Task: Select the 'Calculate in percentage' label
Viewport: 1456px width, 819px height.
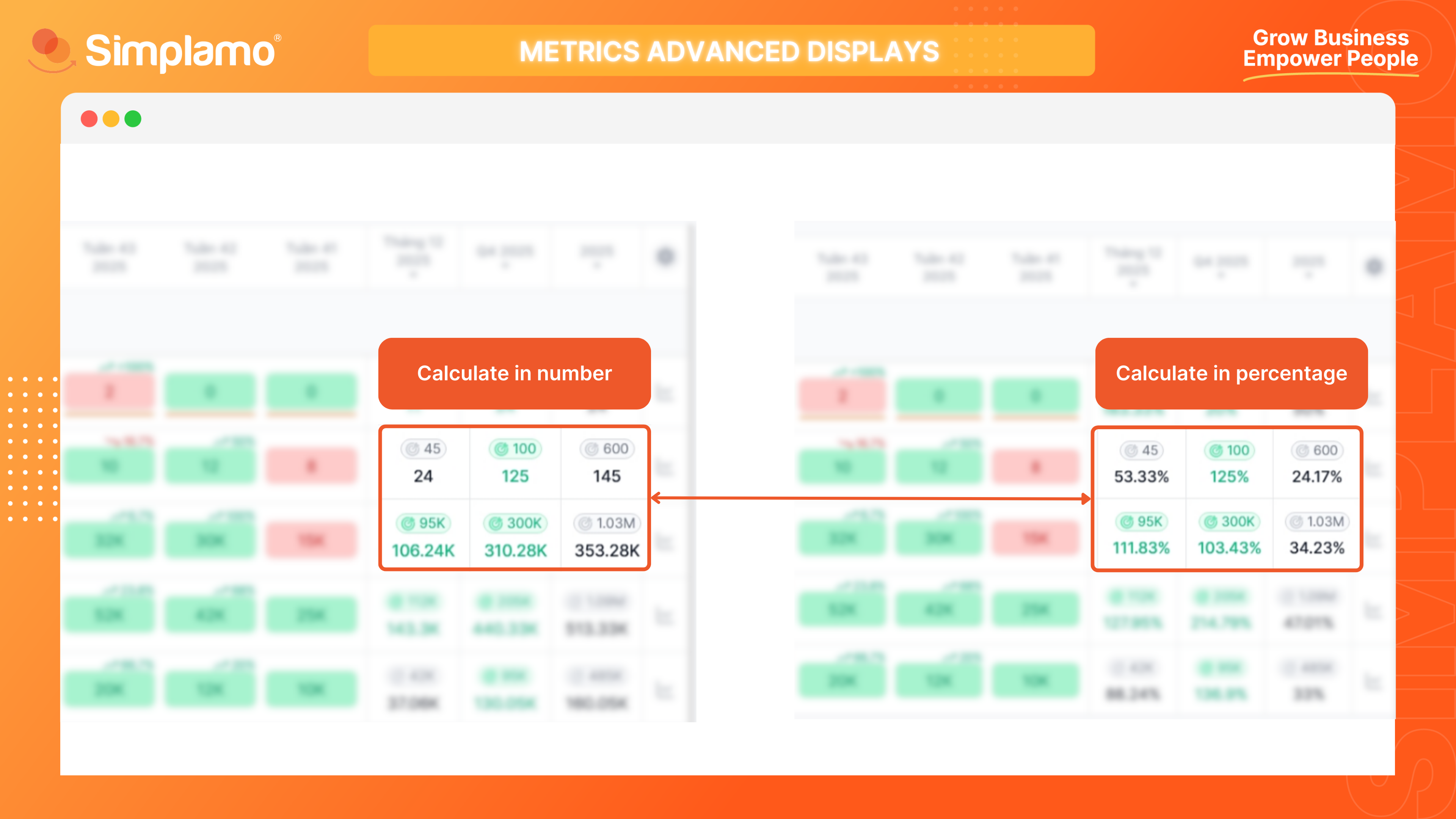Action: coord(1231,373)
